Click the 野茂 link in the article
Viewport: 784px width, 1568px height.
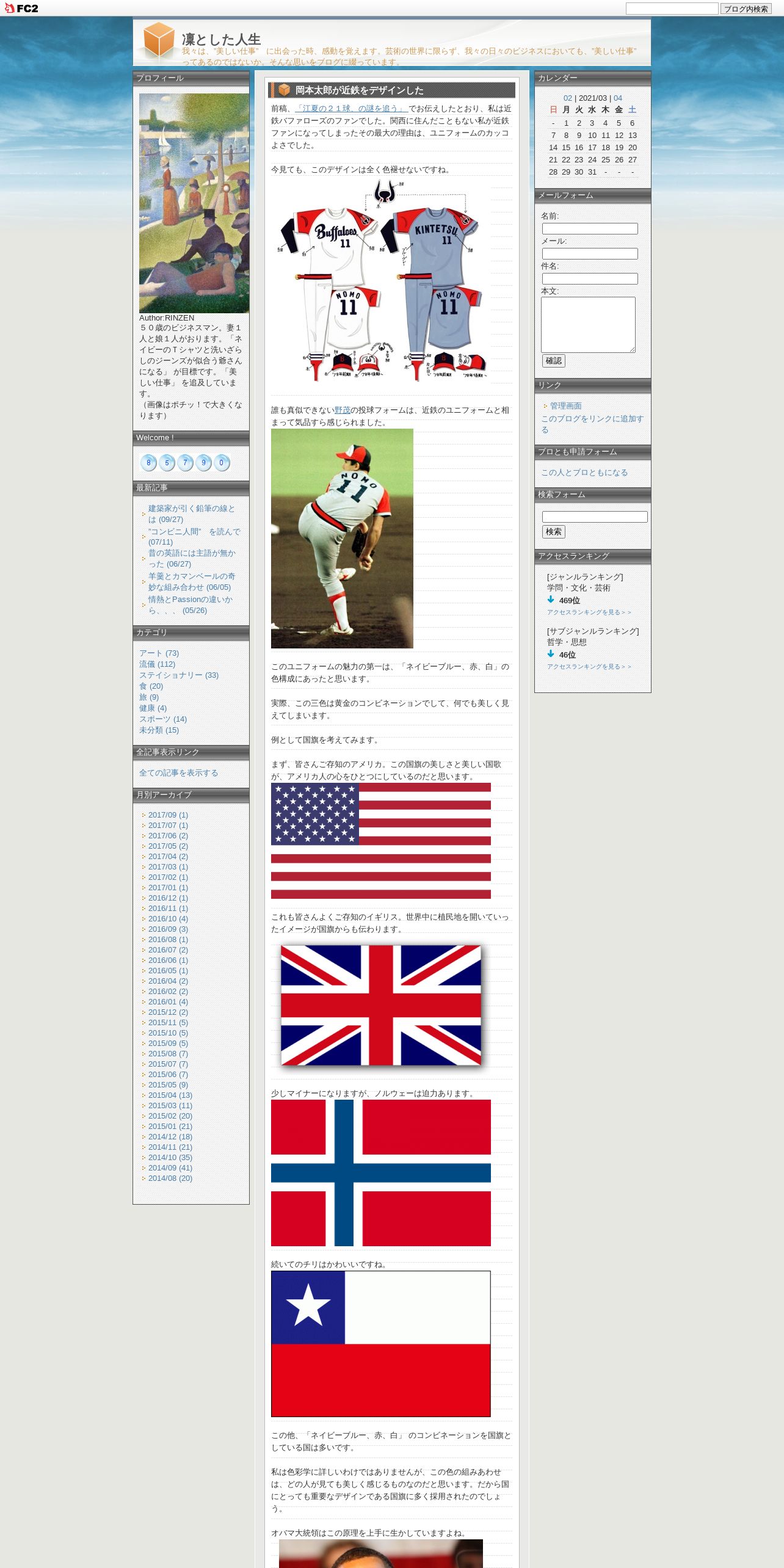(x=343, y=410)
